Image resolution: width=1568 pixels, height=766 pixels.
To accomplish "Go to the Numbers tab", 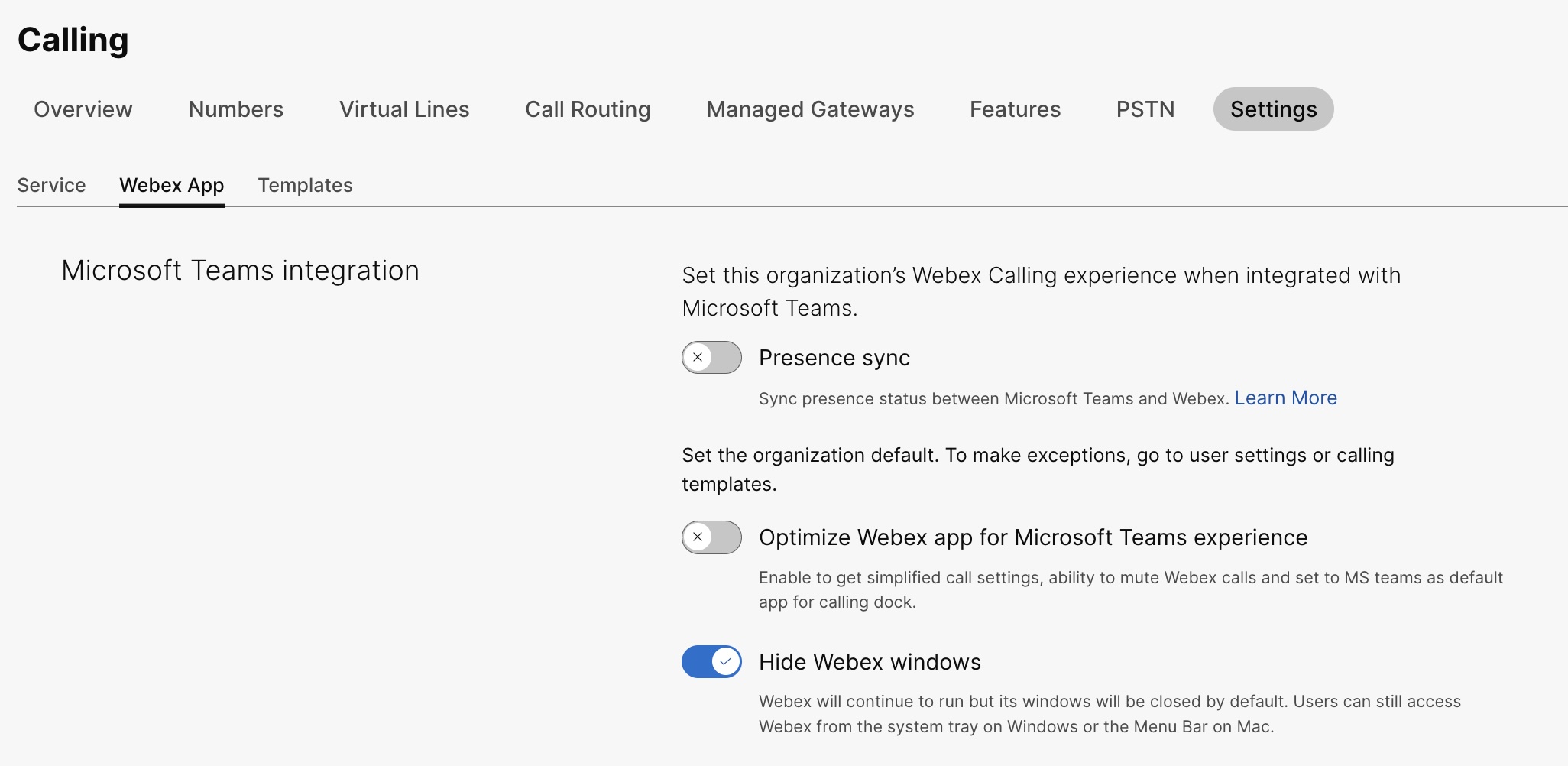I will click(x=236, y=109).
